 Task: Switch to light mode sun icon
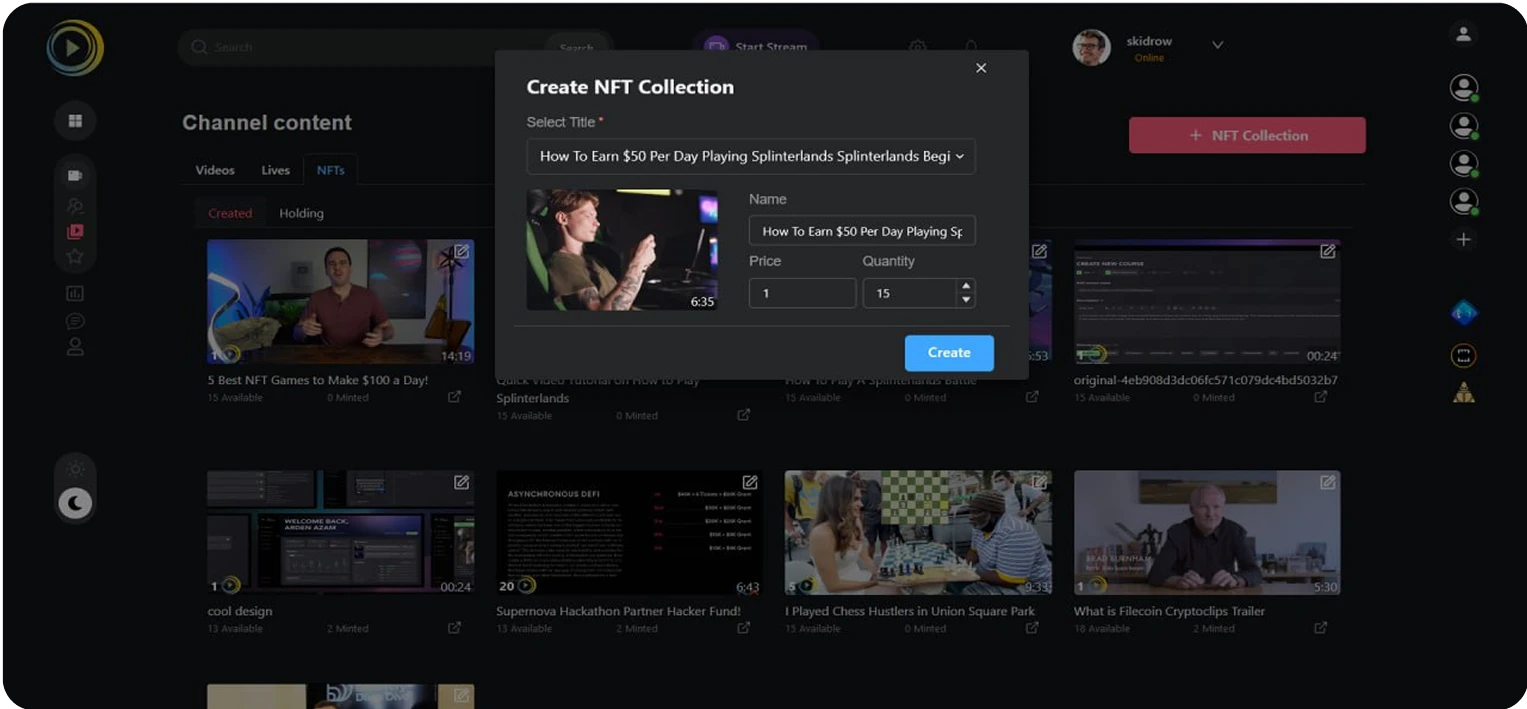pyautogui.click(x=75, y=469)
